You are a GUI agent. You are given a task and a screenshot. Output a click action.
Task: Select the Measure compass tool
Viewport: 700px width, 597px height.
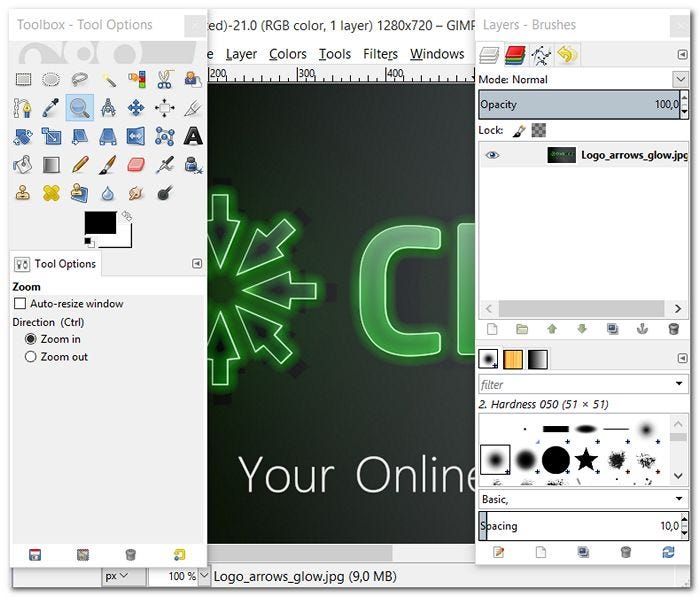pos(108,108)
